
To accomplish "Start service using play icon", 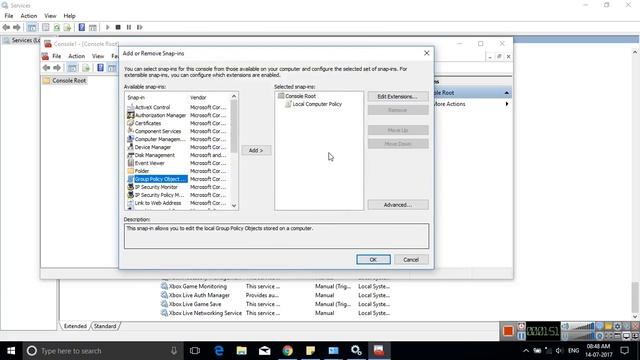I will [x=108, y=27].
